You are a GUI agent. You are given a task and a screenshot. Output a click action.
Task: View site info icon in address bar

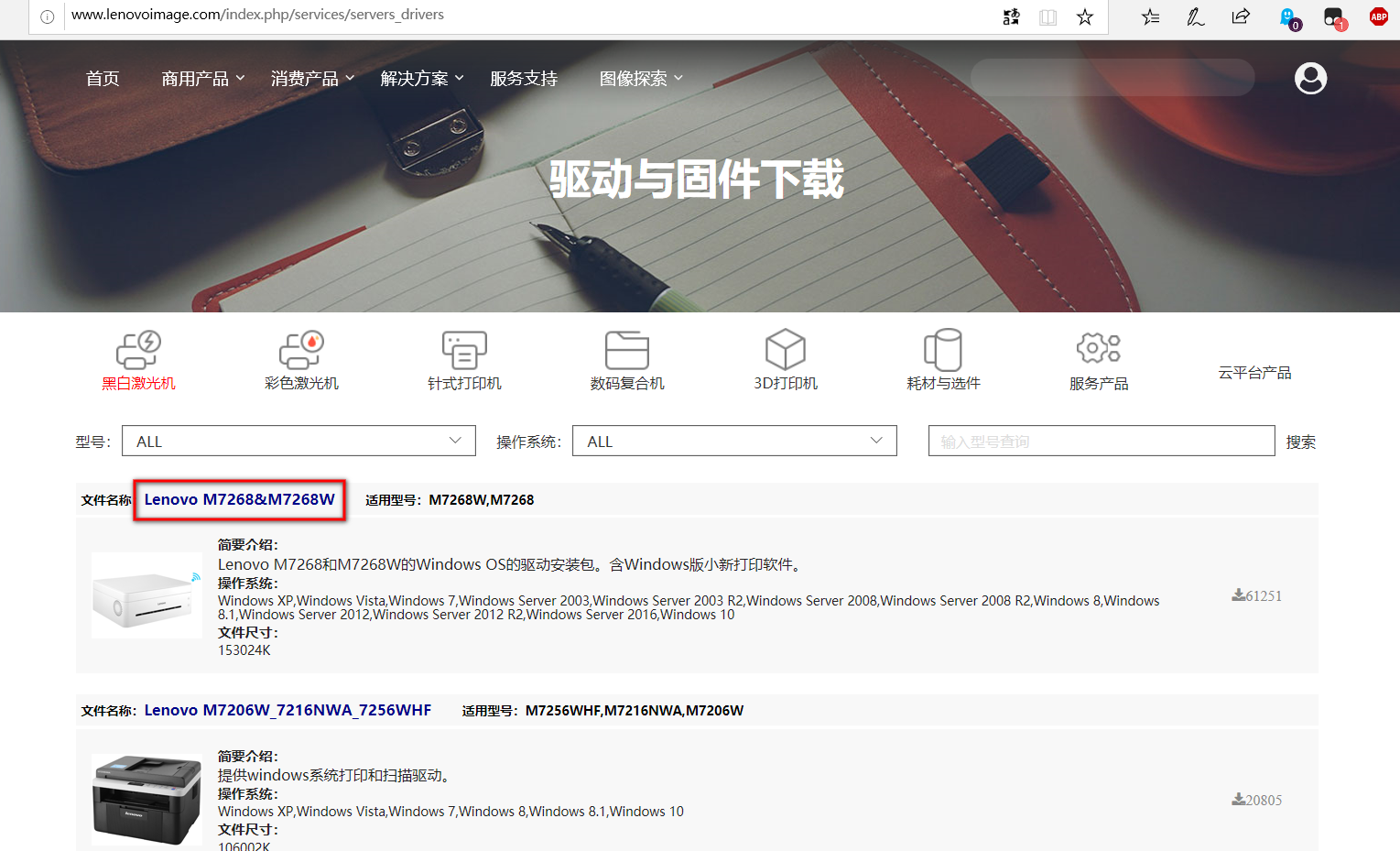pos(48,16)
